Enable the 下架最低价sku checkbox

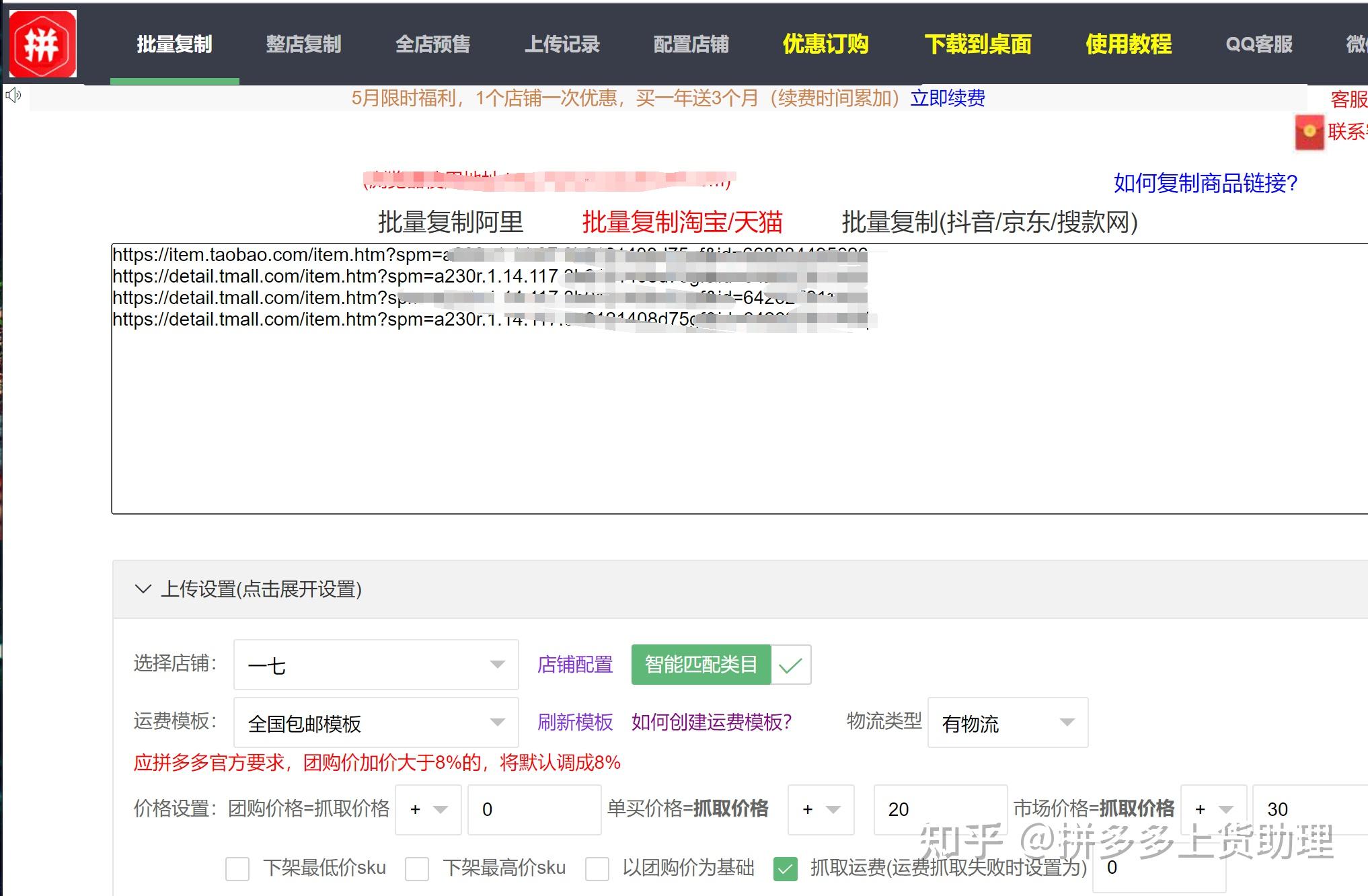(x=237, y=868)
